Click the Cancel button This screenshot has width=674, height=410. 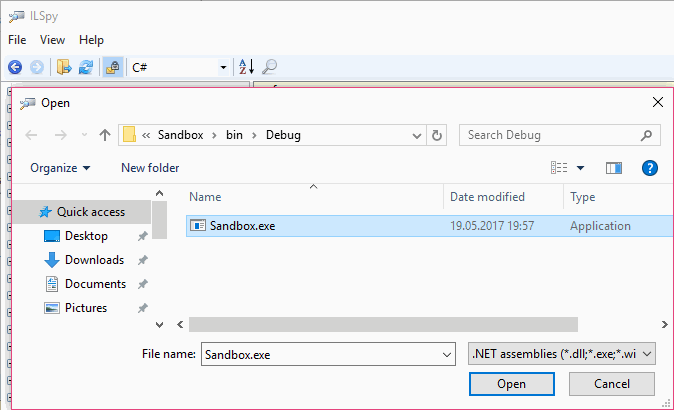tap(612, 384)
